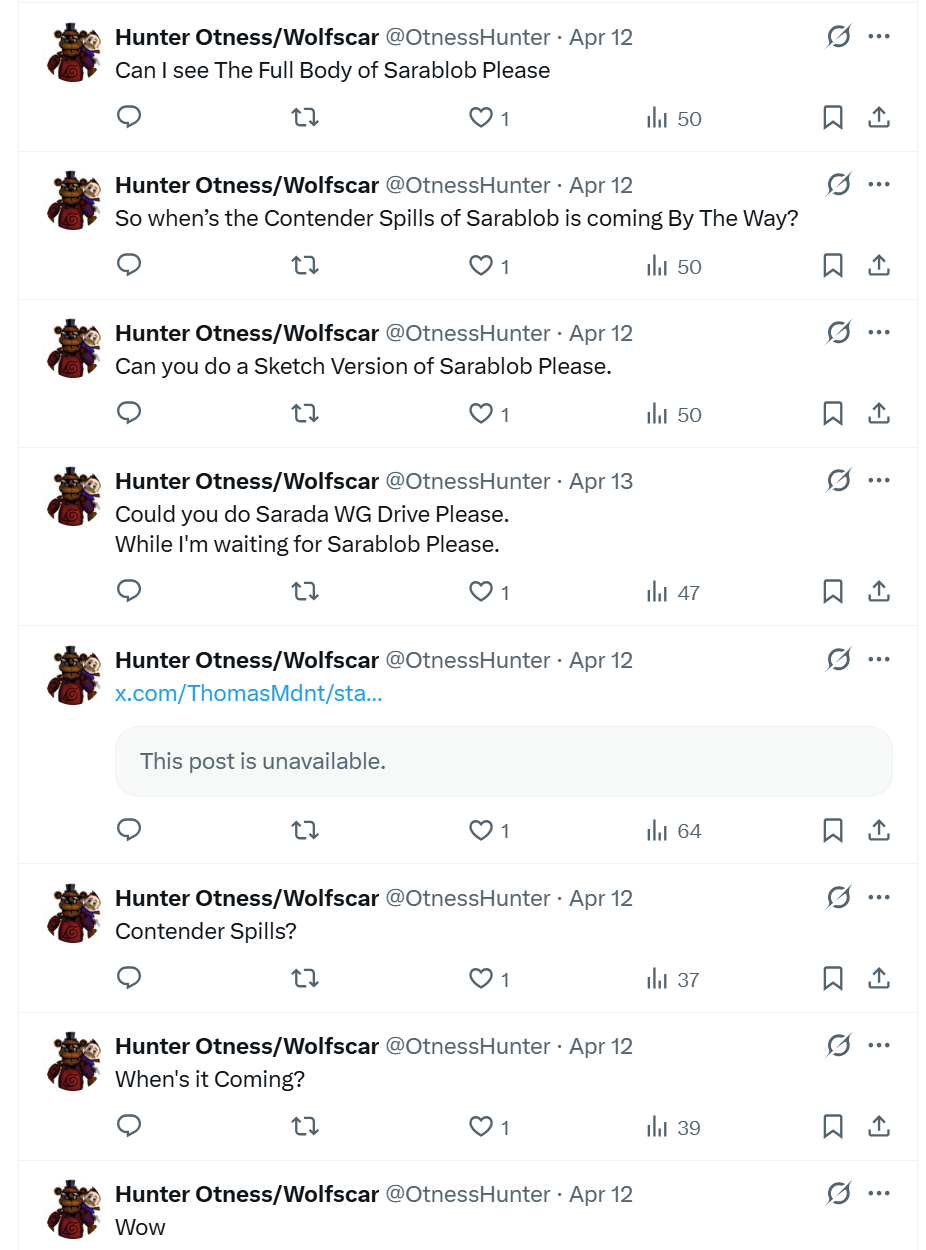This screenshot has height=1250, width=926.
Task: Open more menu on 'When's it Coming?' post
Action: [879, 1046]
